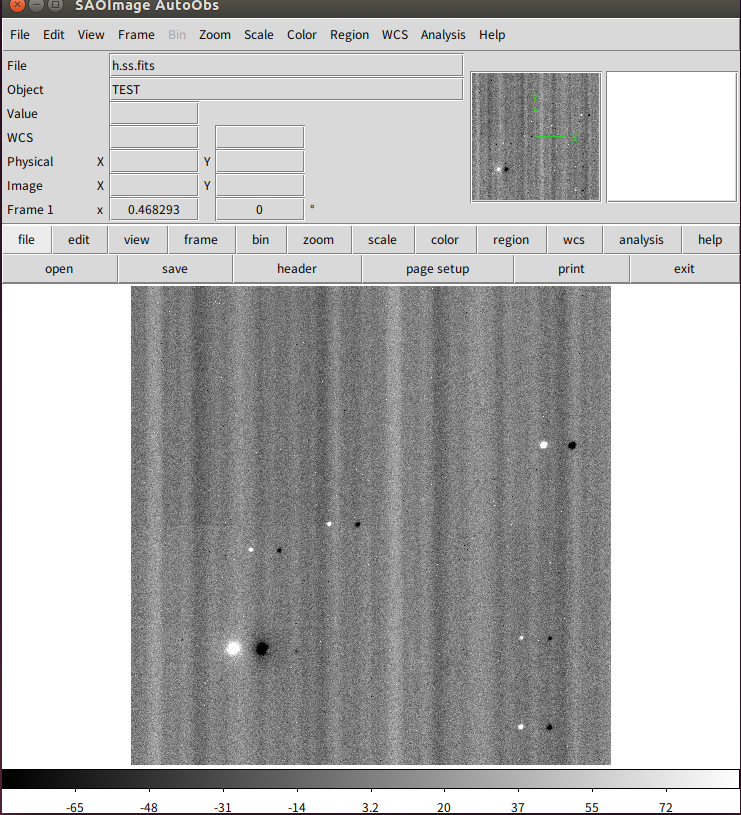The width and height of the screenshot is (741, 815).
Task: Click the File name field showing h.ss.fits
Action: (286, 65)
